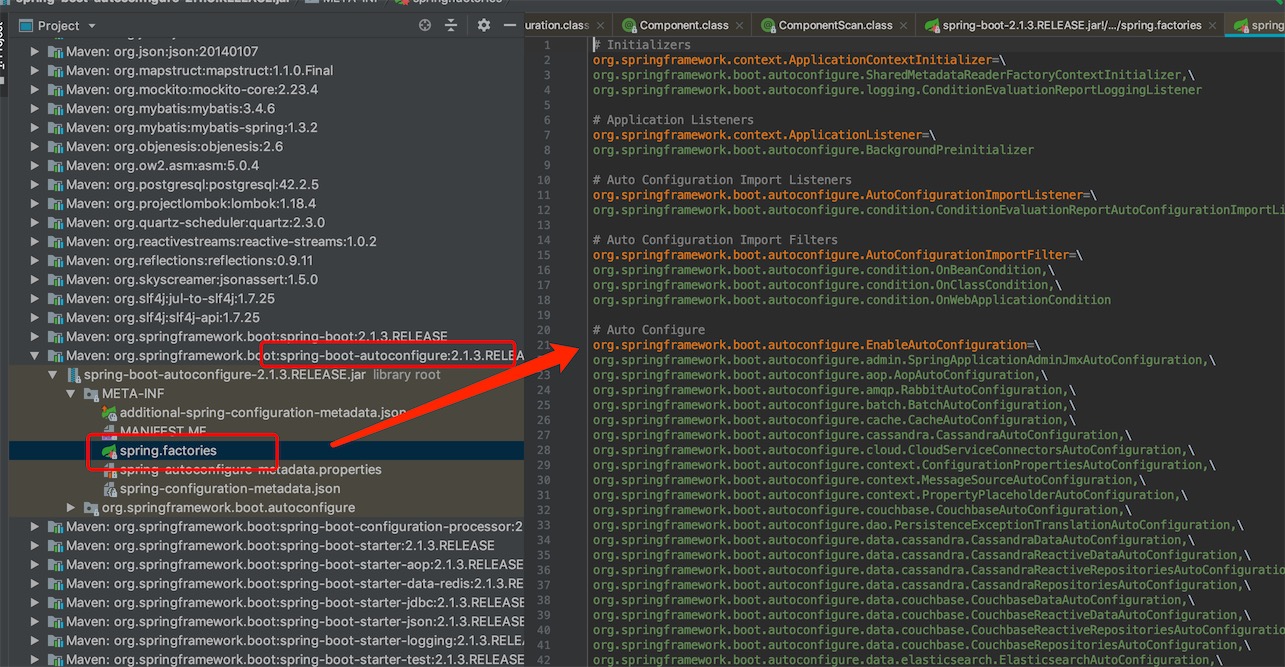
Task: Select Maven: org.skyscreamer:jsonassert:1.5.0 row
Action: coord(266,279)
